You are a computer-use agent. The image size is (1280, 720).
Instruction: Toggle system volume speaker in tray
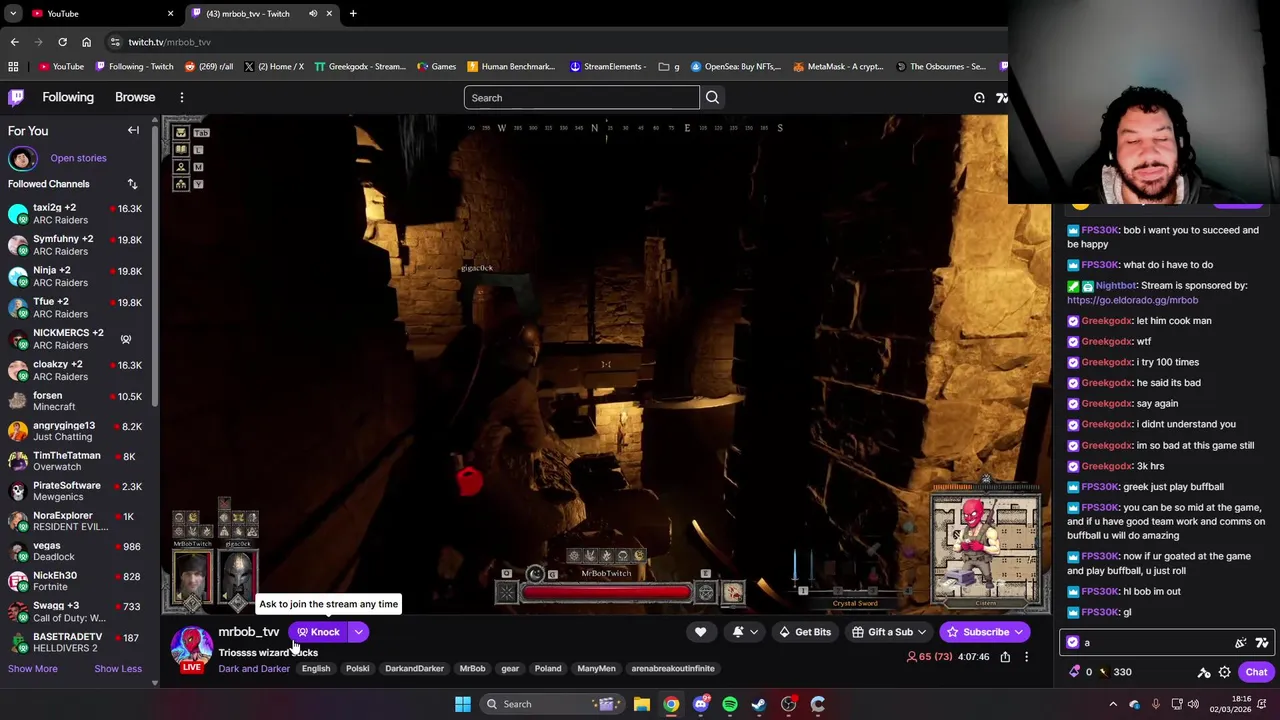tap(1193, 704)
